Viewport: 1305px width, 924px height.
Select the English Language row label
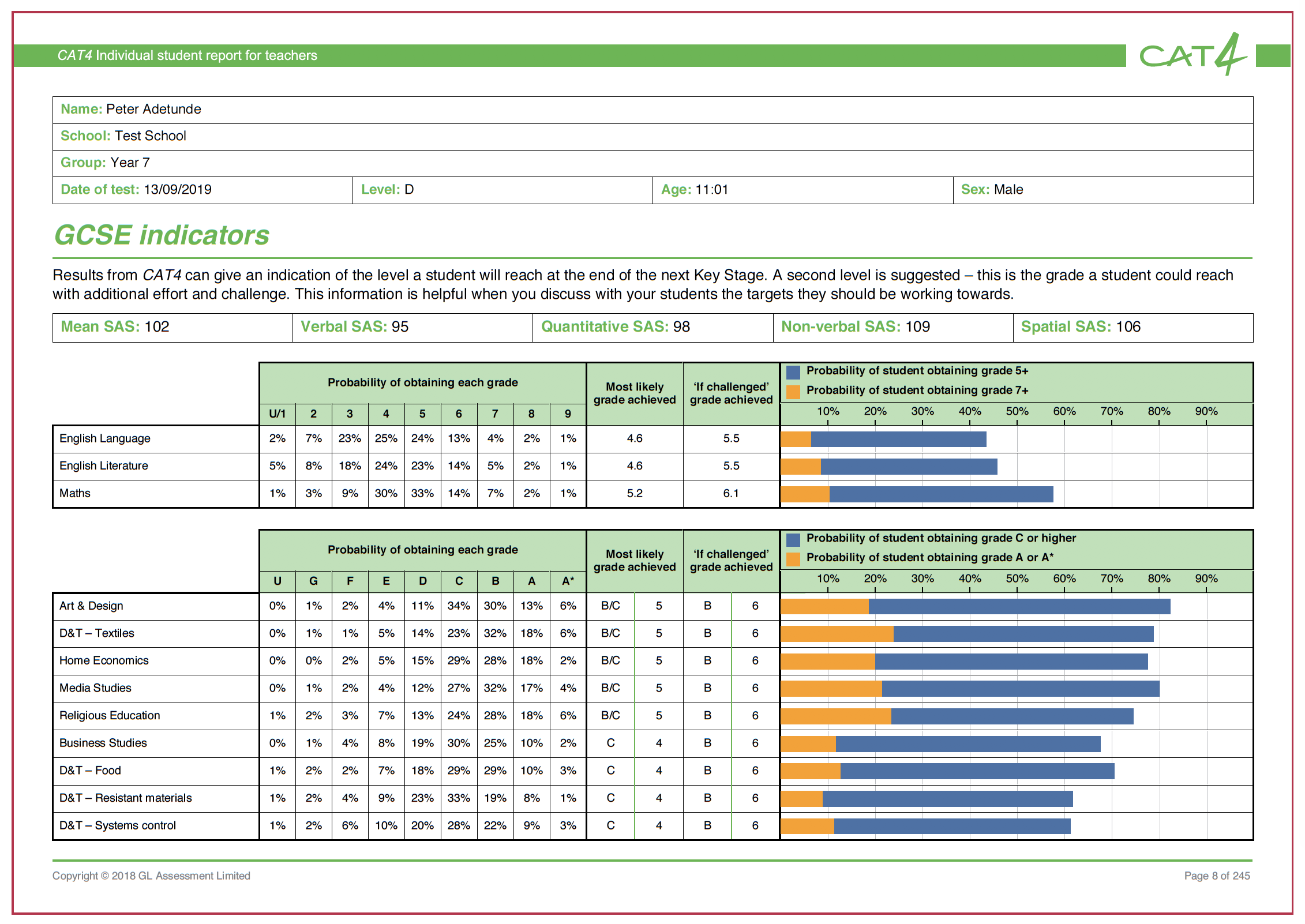tap(104, 438)
